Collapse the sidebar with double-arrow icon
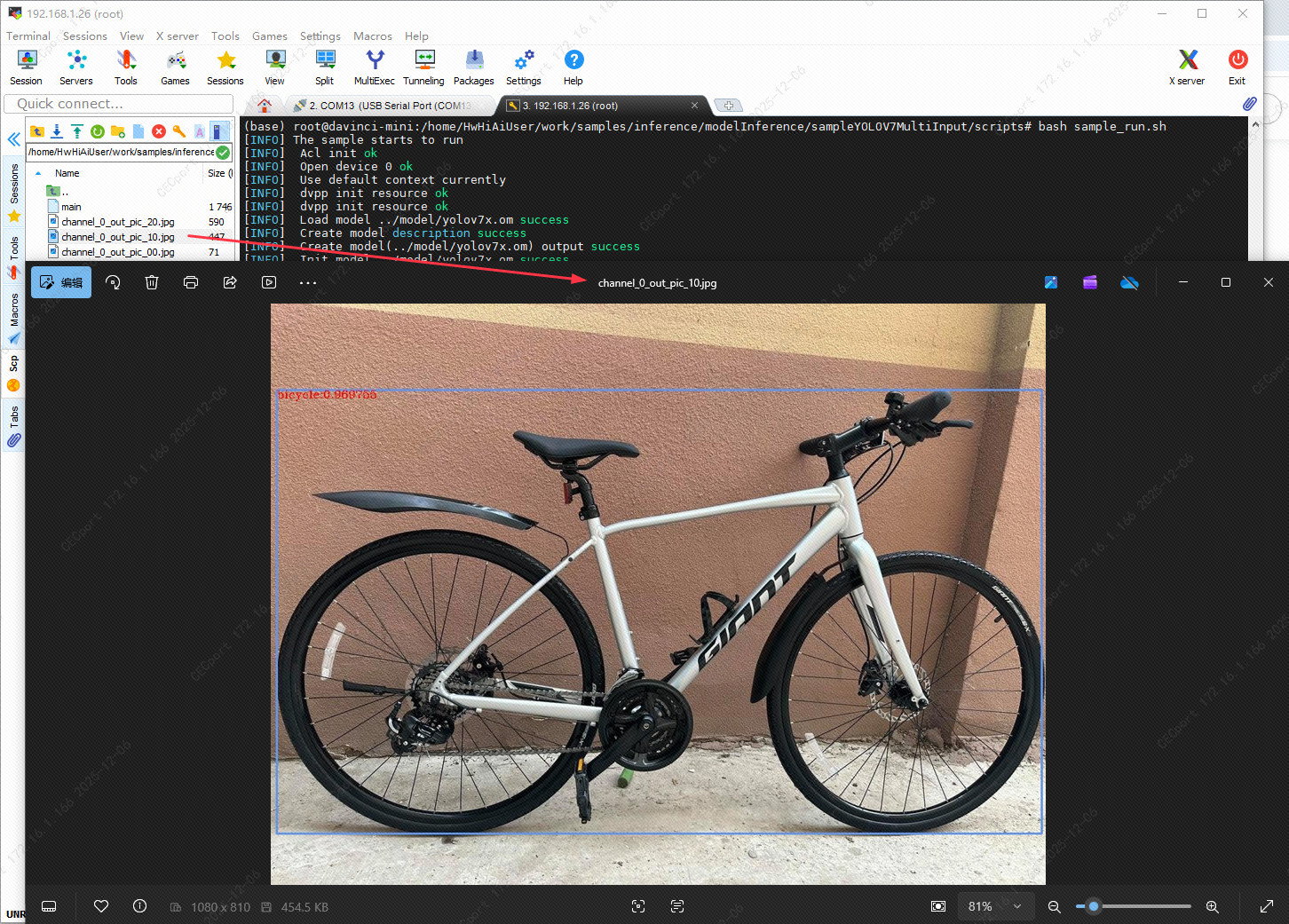 13,139
